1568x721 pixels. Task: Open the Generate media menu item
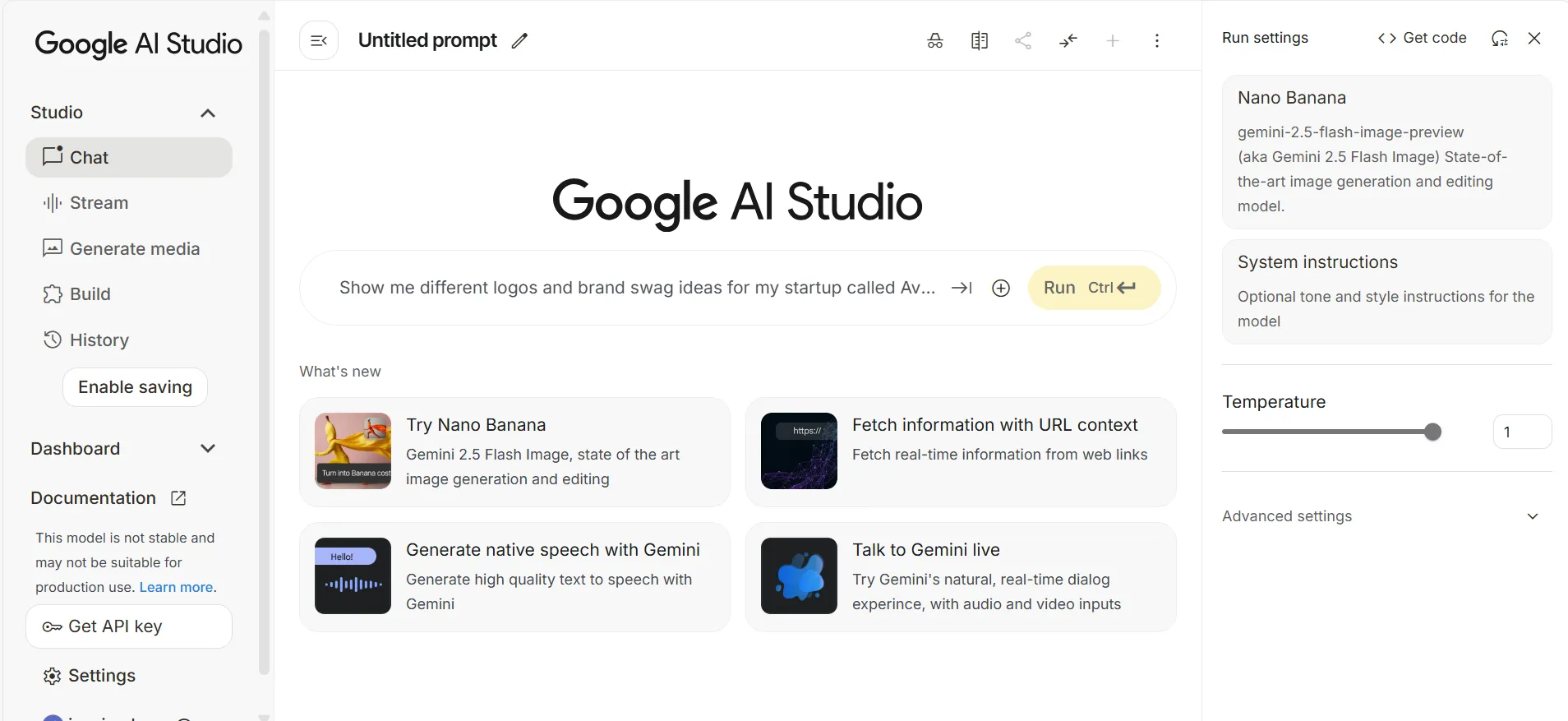tap(129, 248)
